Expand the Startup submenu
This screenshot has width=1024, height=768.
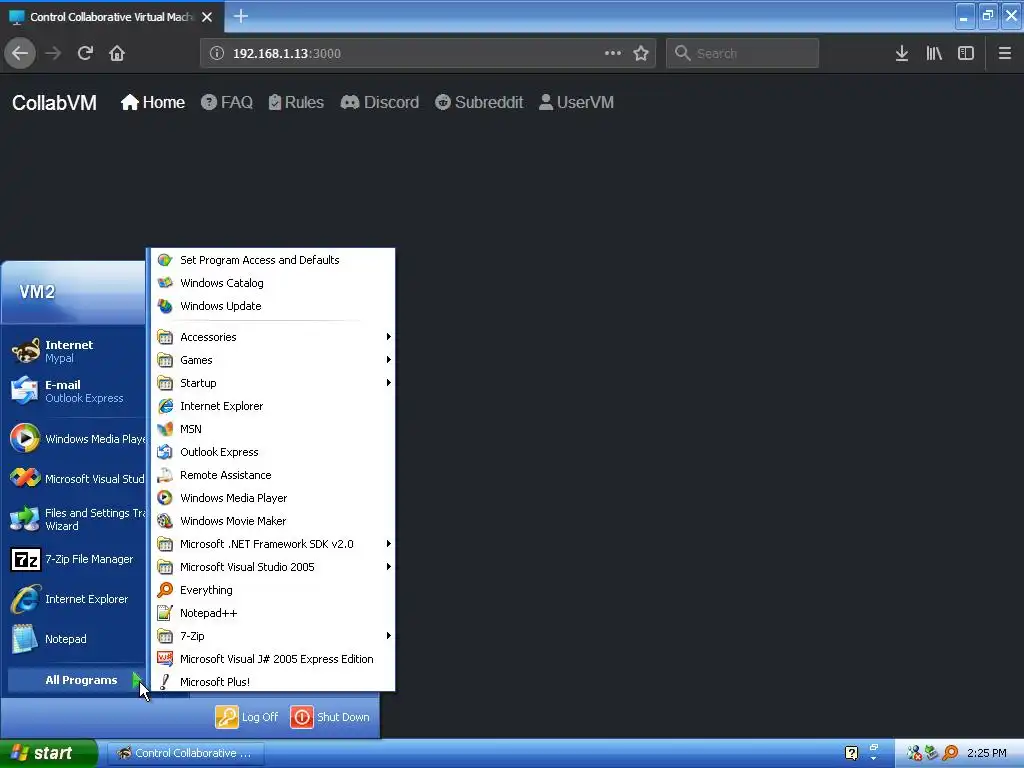click(273, 383)
